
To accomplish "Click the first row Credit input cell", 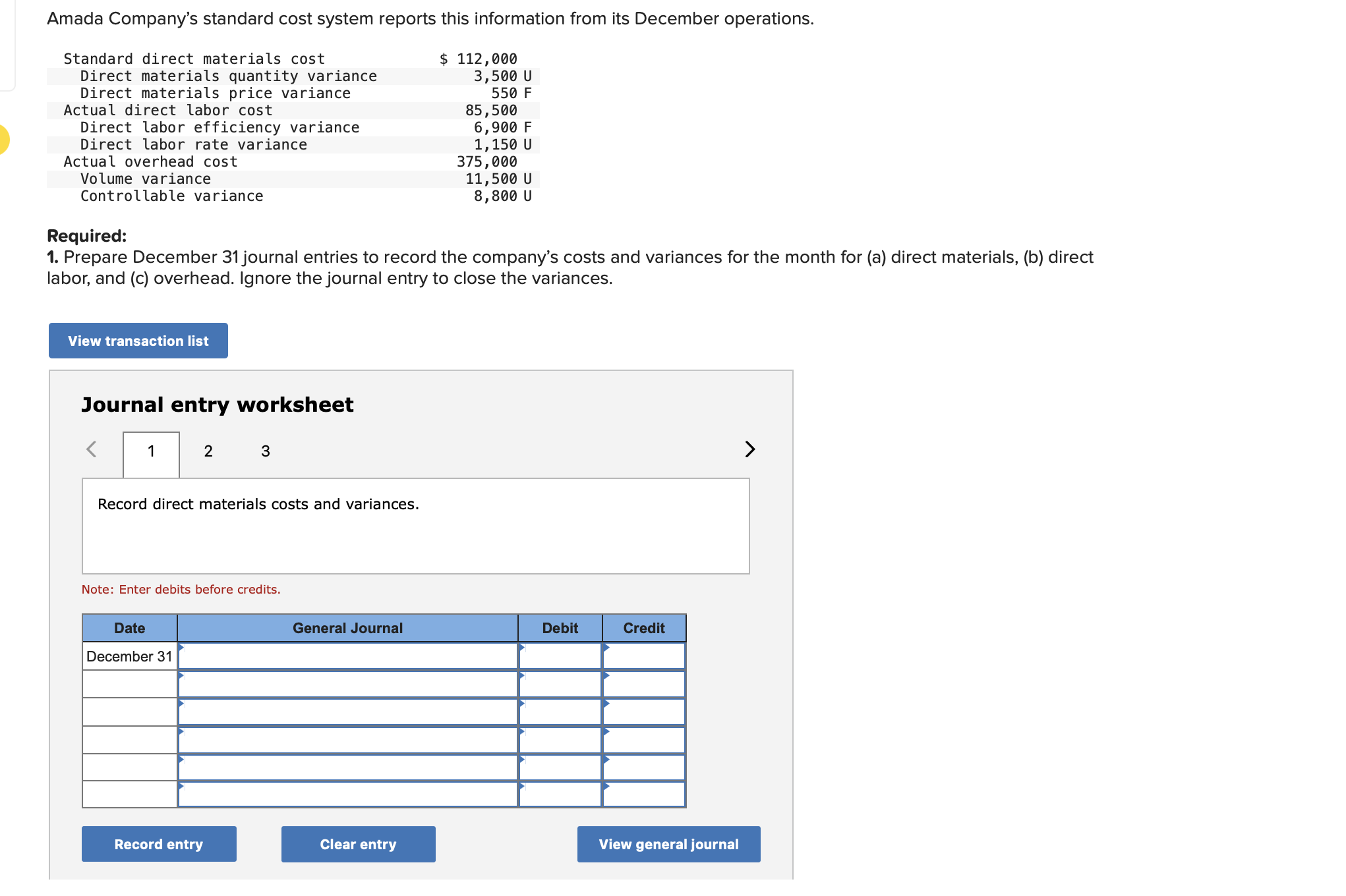I will (x=644, y=656).
